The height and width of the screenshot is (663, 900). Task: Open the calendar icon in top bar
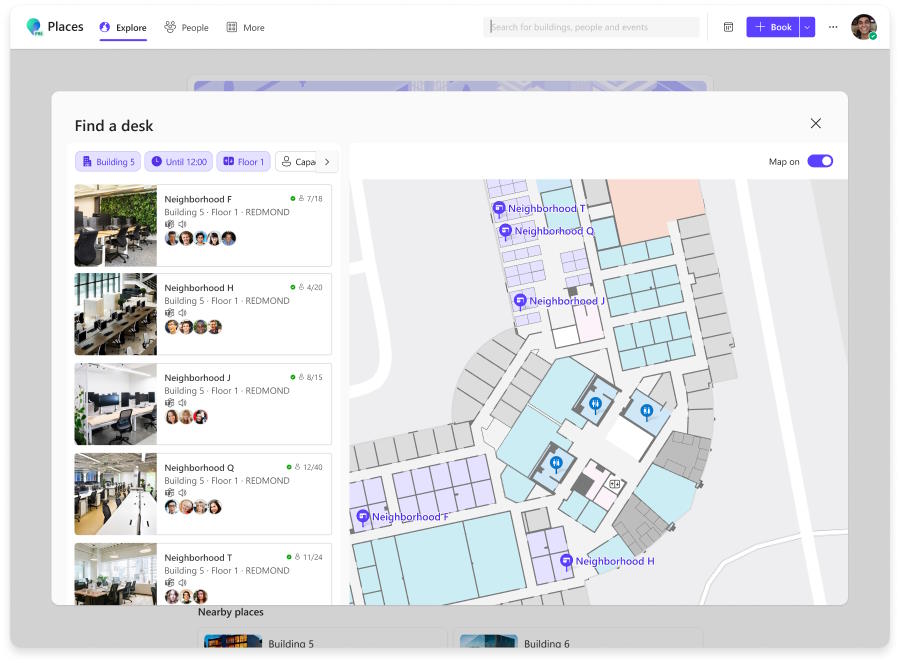pyautogui.click(x=728, y=27)
